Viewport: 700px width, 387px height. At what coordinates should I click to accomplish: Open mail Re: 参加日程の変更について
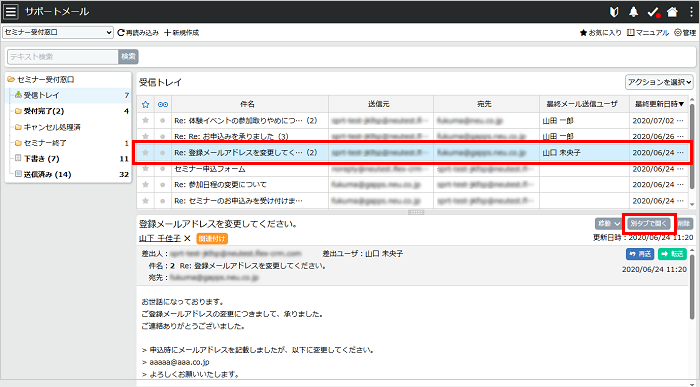tap(221, 184)
